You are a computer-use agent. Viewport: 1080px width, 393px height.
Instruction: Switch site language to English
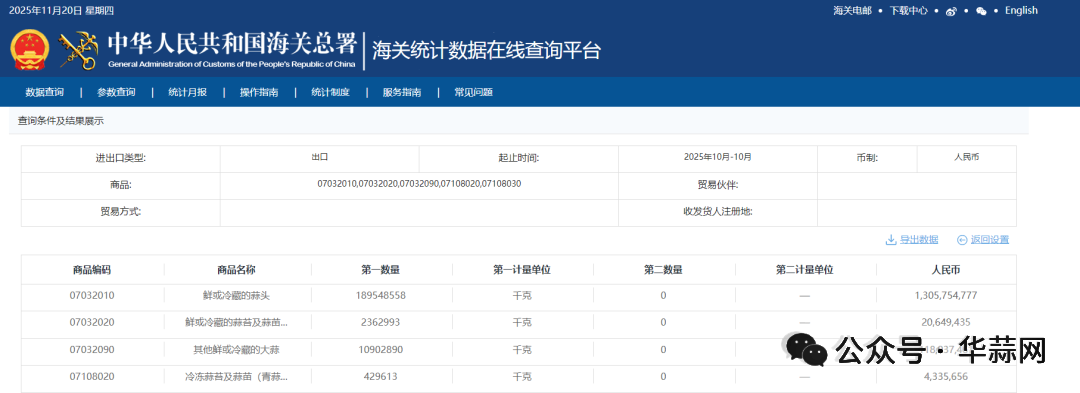pos(1021,10)
